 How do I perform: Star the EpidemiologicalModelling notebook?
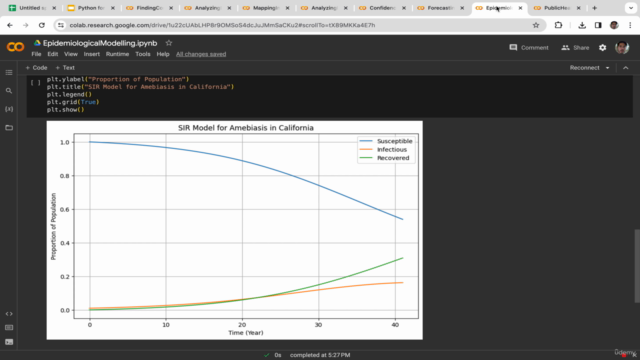[169, 43]
